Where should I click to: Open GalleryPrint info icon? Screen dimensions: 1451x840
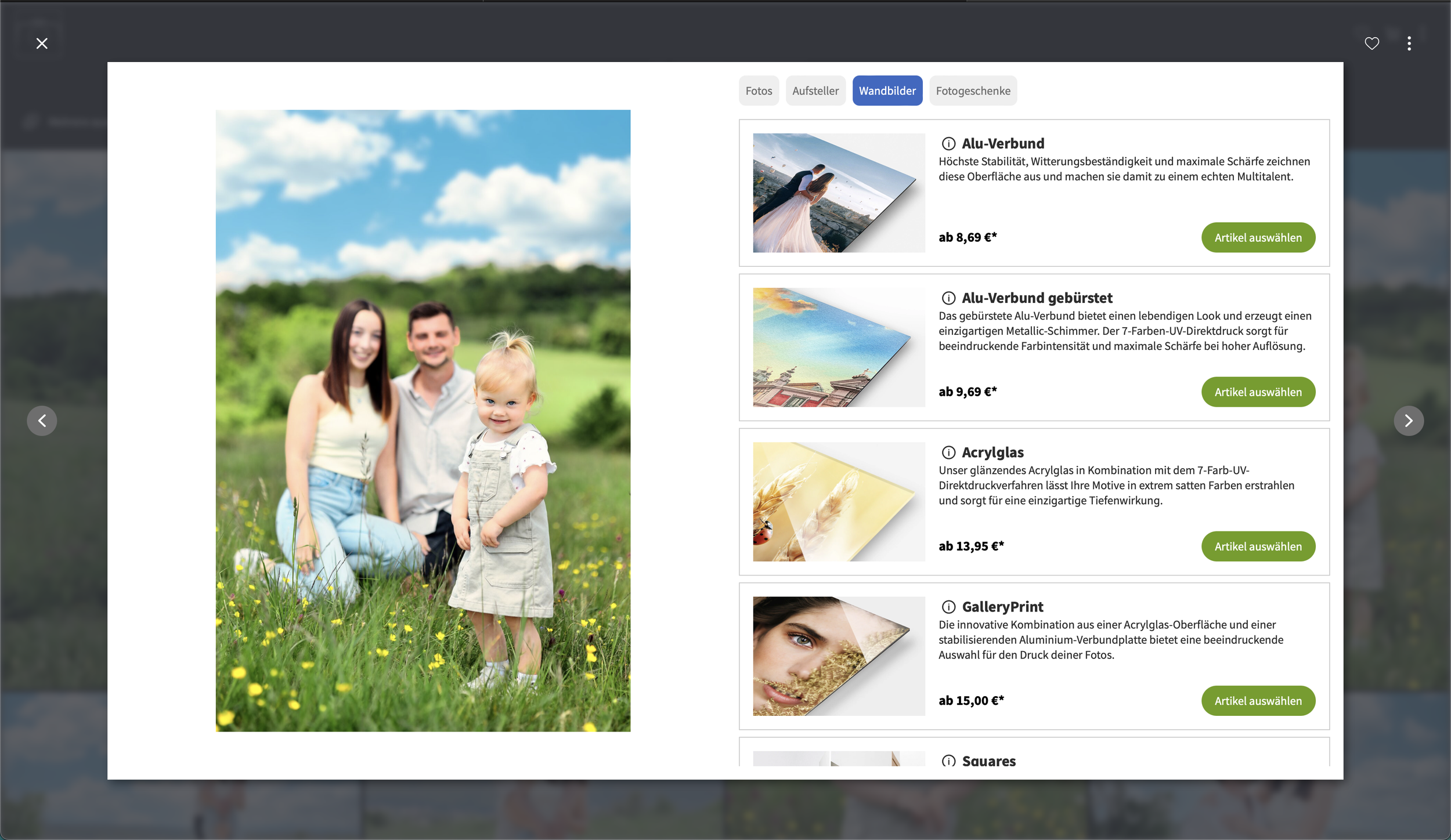(x=948, y=607)
